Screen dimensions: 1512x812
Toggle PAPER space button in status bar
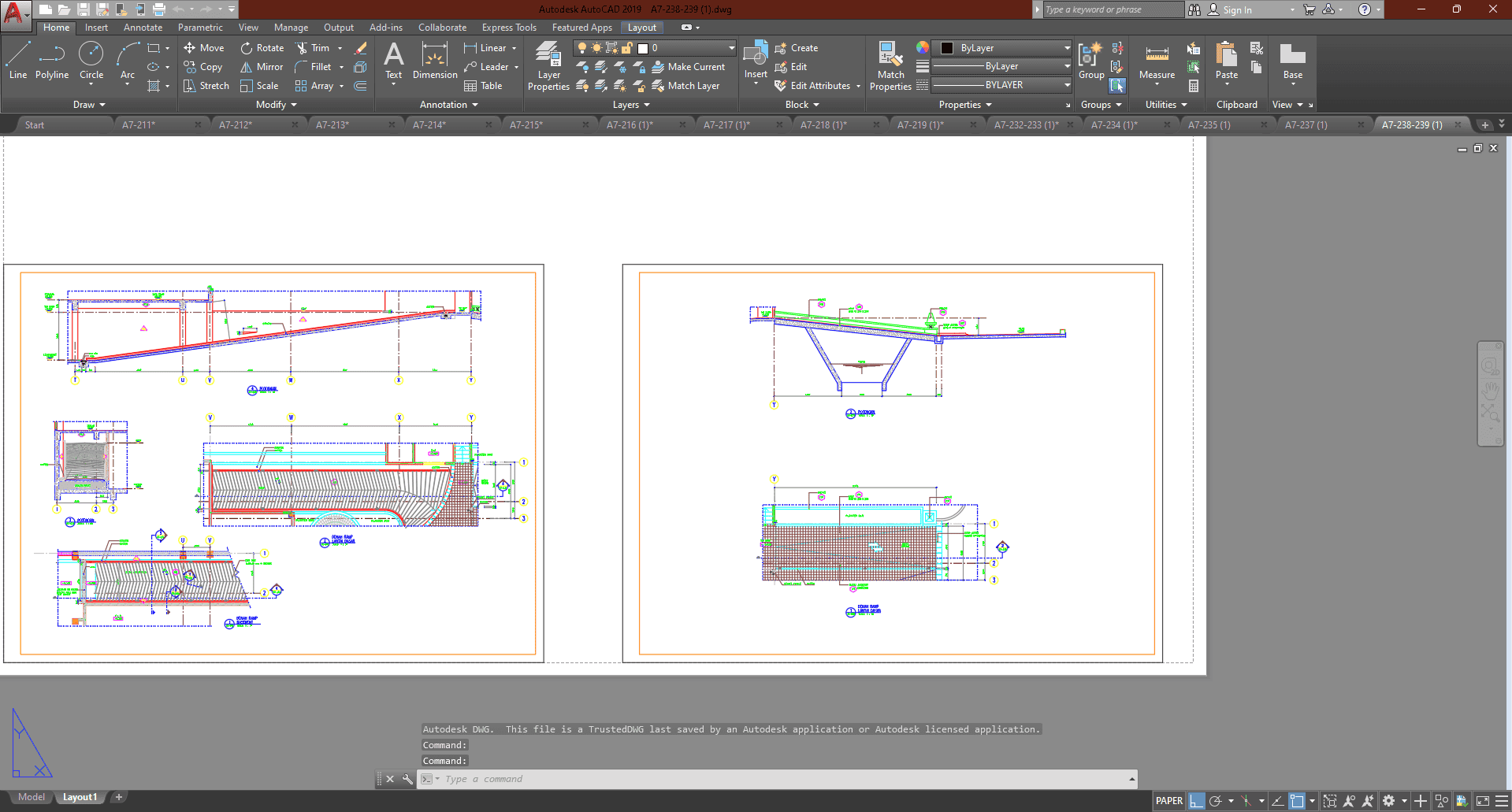[1168, 801]
